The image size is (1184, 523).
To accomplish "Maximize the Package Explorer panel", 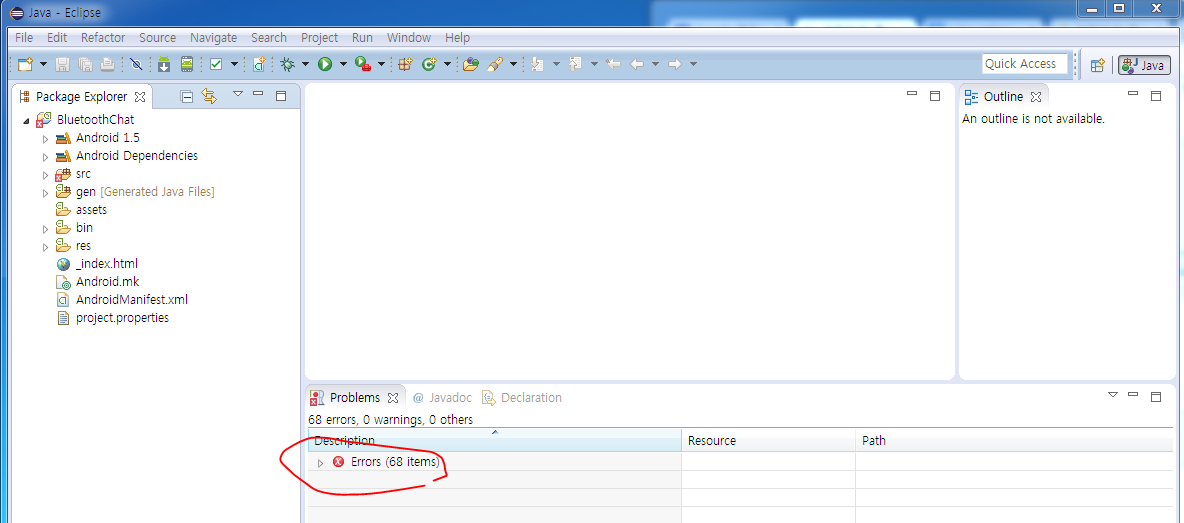I will click(281, 95).
